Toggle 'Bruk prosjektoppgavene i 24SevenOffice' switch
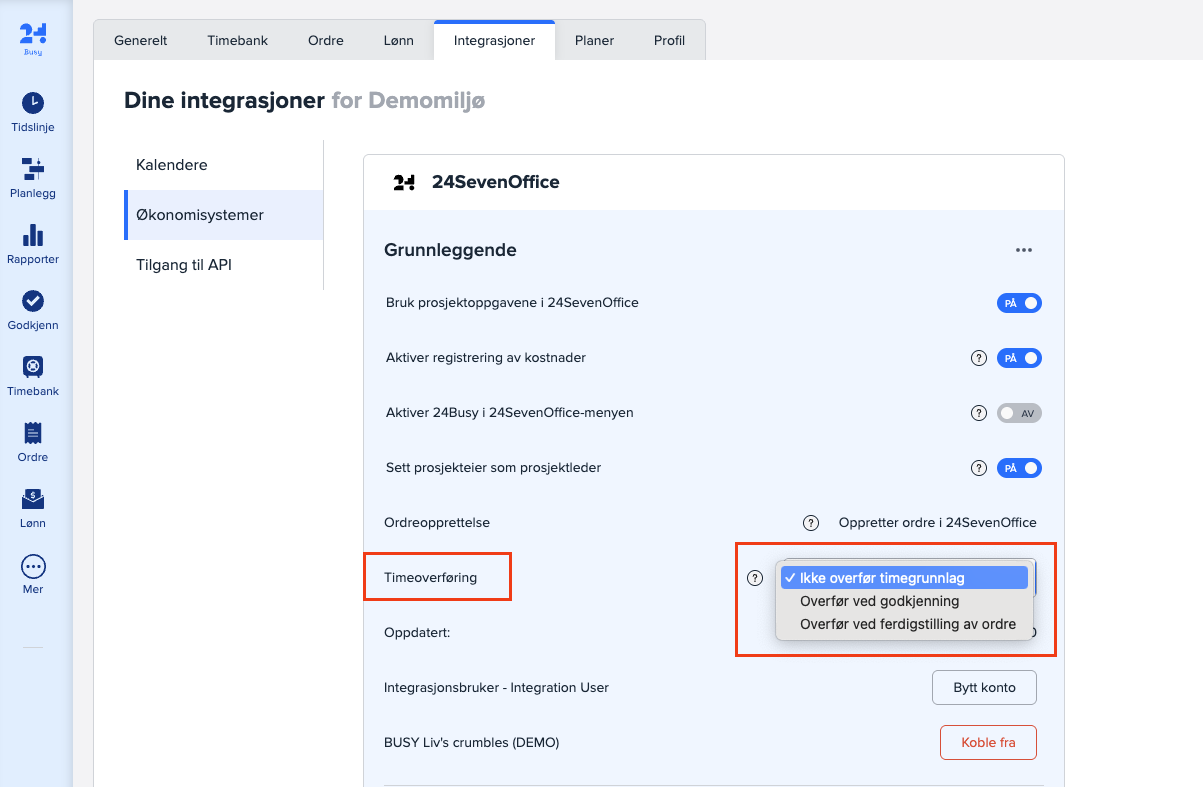Image resolution: width=1203 pixels, height=787 pixels. click(x=1019, y=303)
